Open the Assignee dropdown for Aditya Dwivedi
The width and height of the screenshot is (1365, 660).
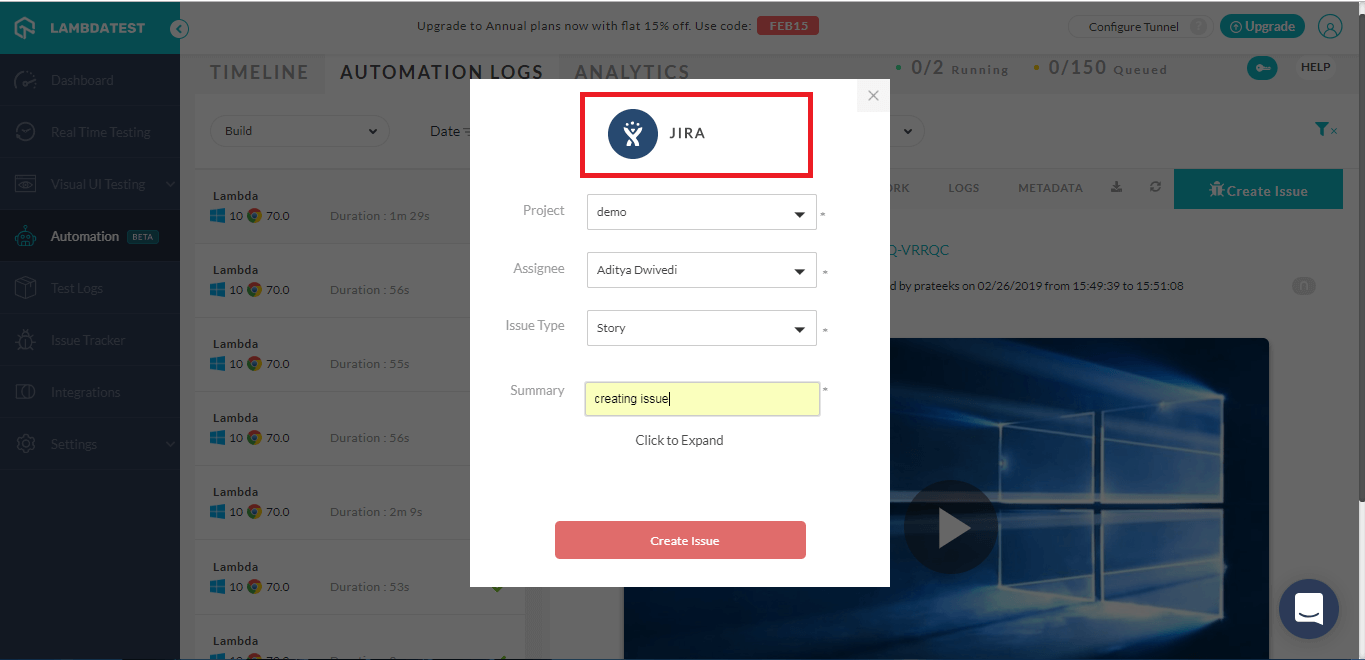[x=701, y=270]
